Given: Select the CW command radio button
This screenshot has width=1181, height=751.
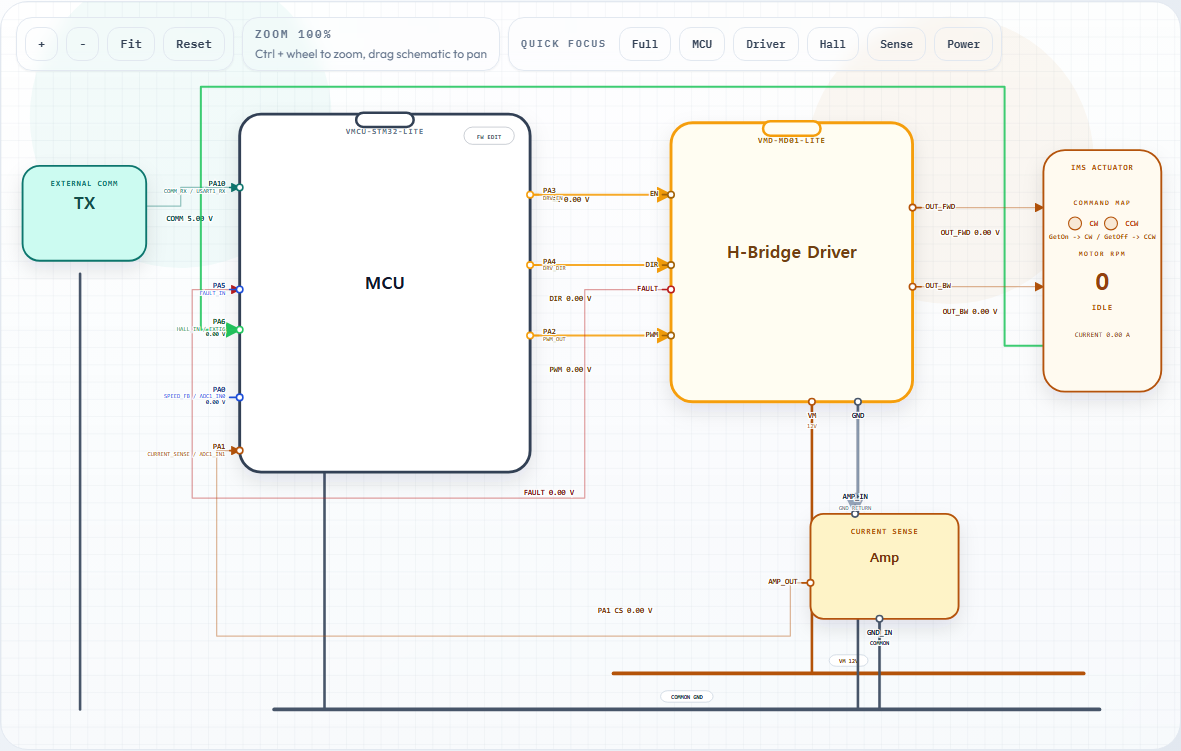Looking at the screenshot, I should tap(1075, 223).
